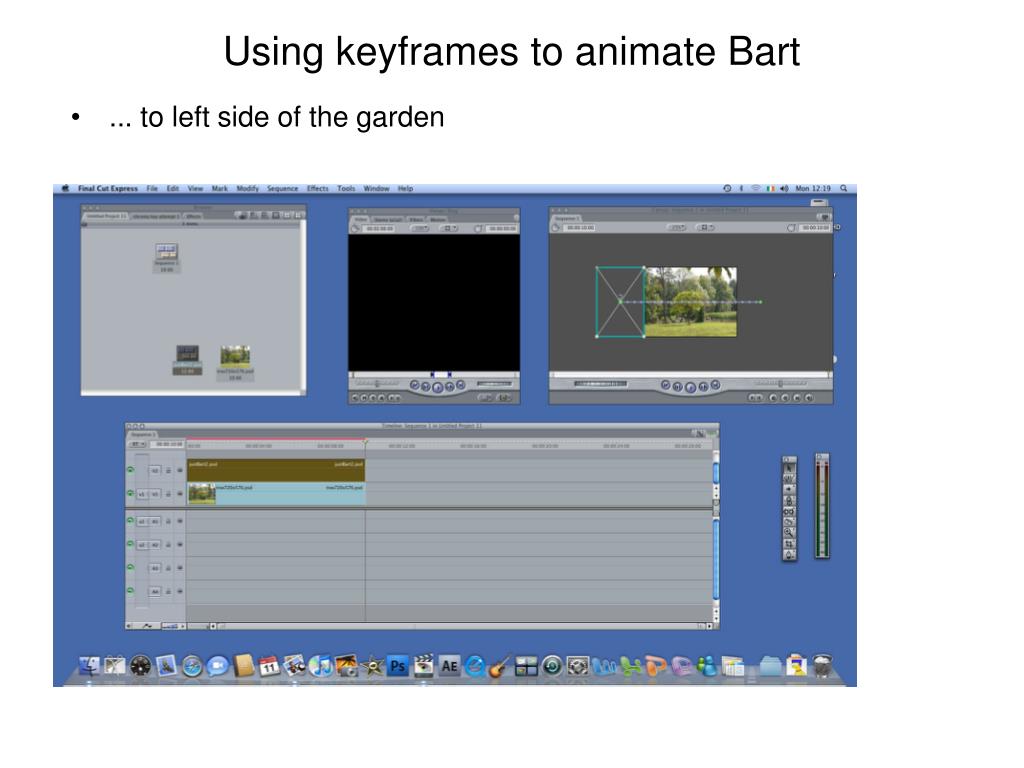
Task: Open the Viewer zoom level pop-up
Action: click(x=419, y=229)
